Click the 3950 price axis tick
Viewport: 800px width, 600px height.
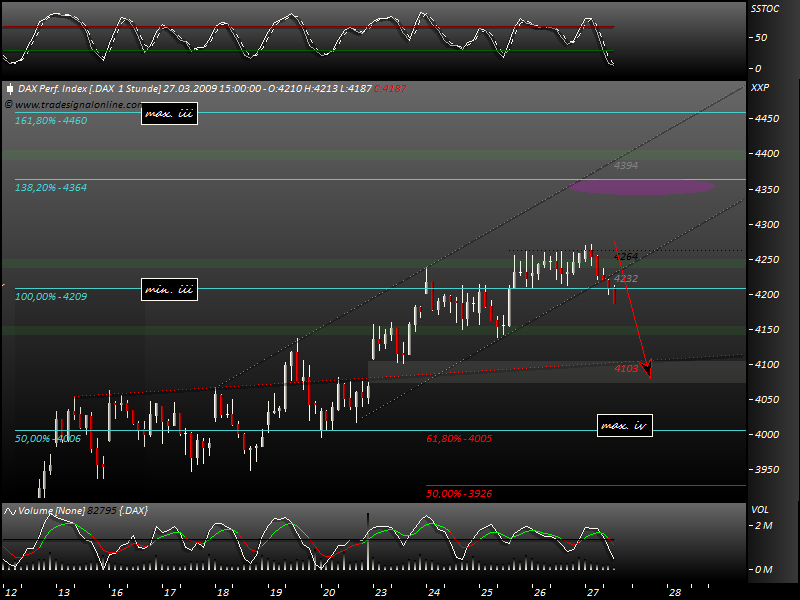pos(767,469)
